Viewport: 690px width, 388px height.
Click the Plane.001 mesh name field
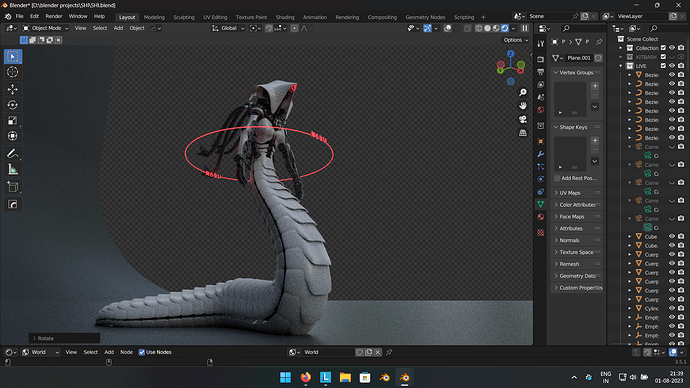pos(579,58)
